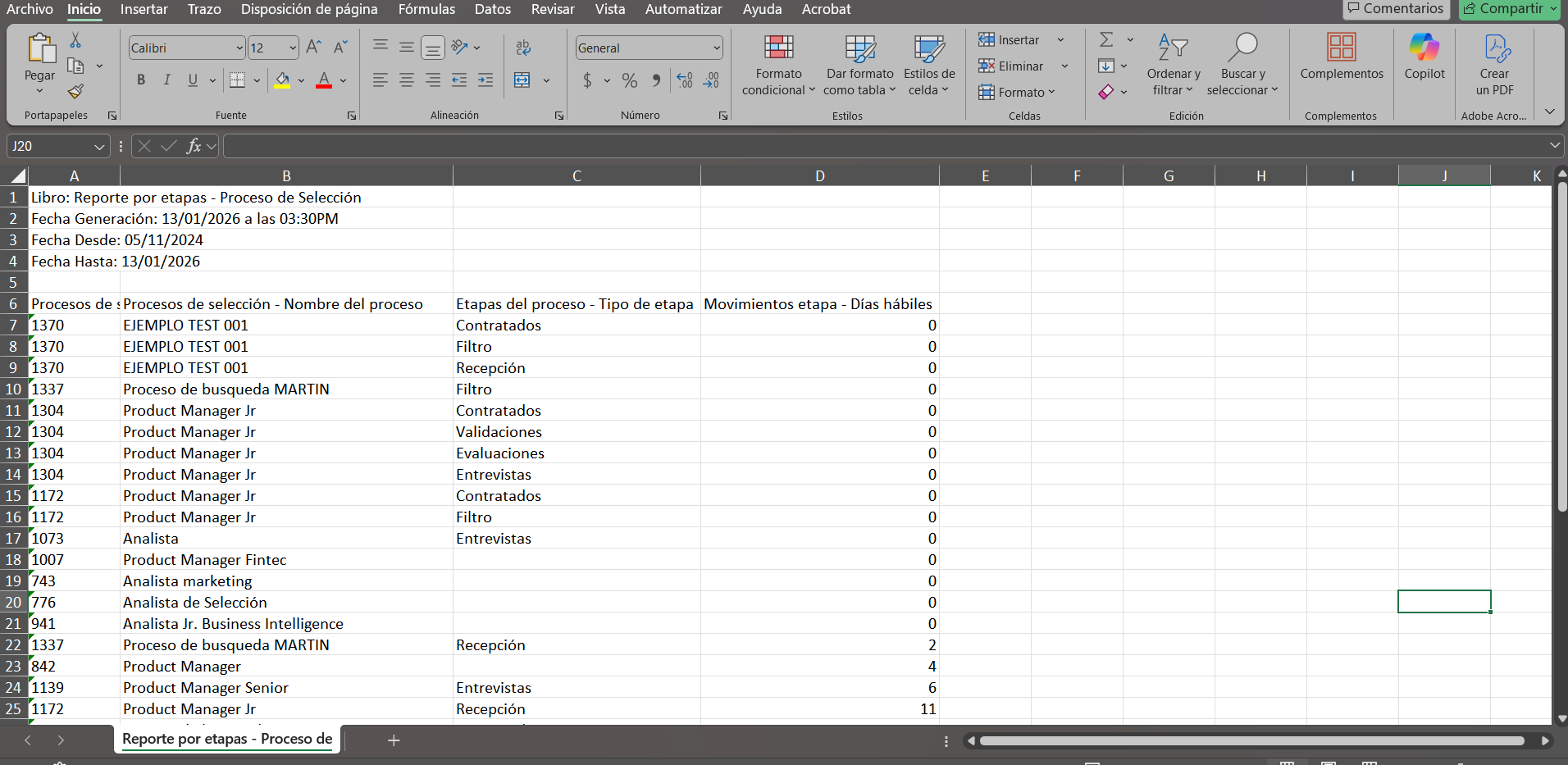Toggle bold formatting
The height and width of the screenshot is (765, 1568).
coord(141,80)
